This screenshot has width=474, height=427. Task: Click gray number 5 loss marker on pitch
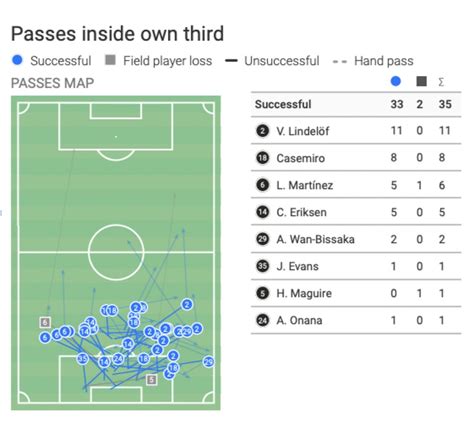point(151,379)
